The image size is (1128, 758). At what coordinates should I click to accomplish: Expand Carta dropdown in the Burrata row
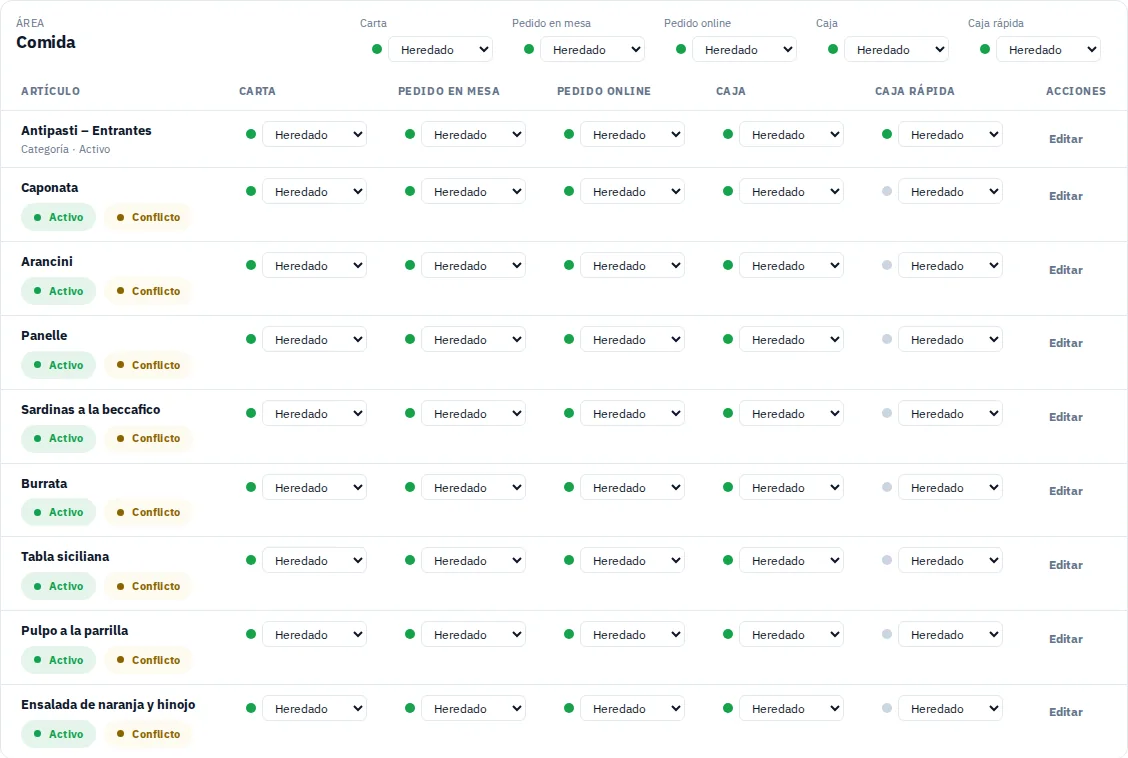coord(314,488)
